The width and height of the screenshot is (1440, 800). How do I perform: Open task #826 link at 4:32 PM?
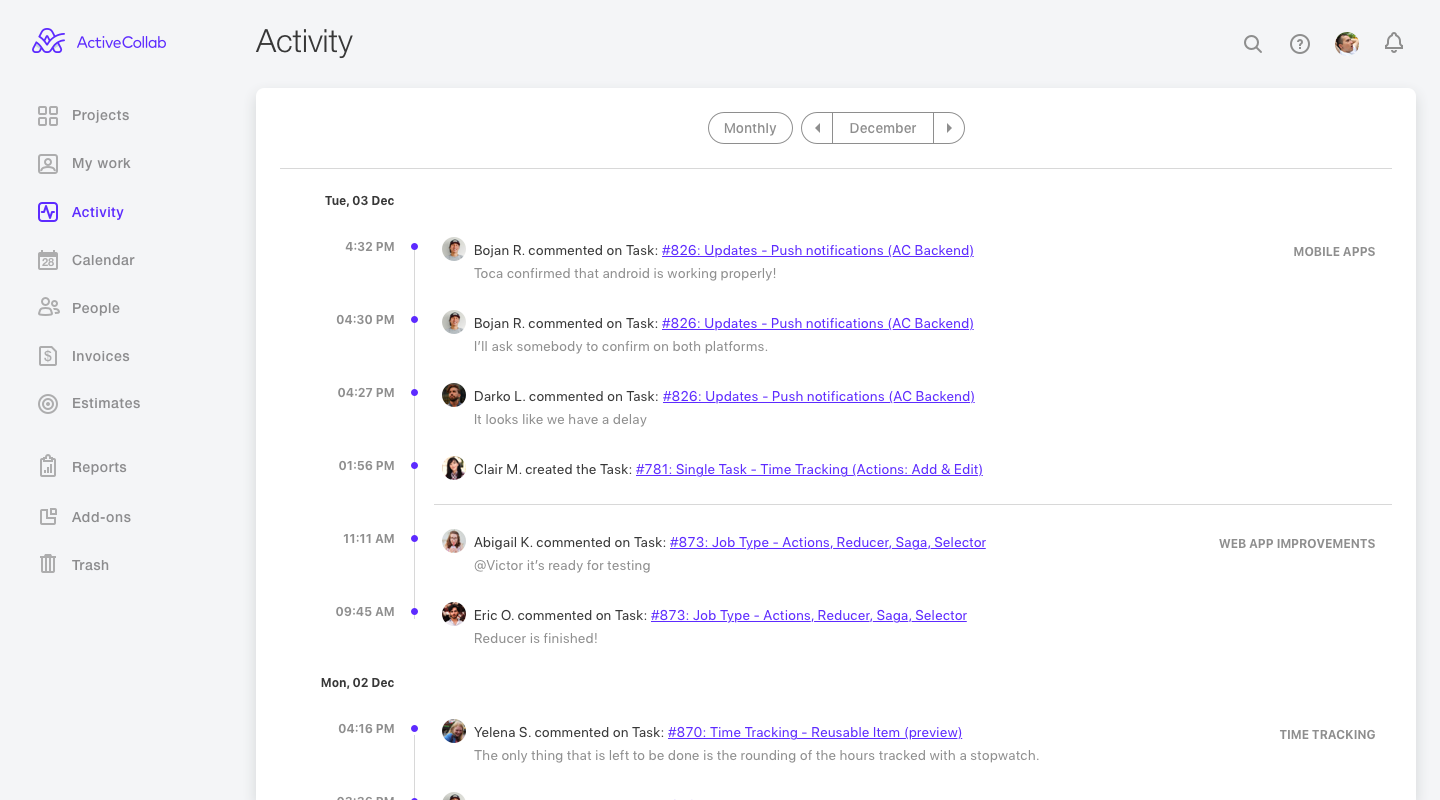coord(818,250)
